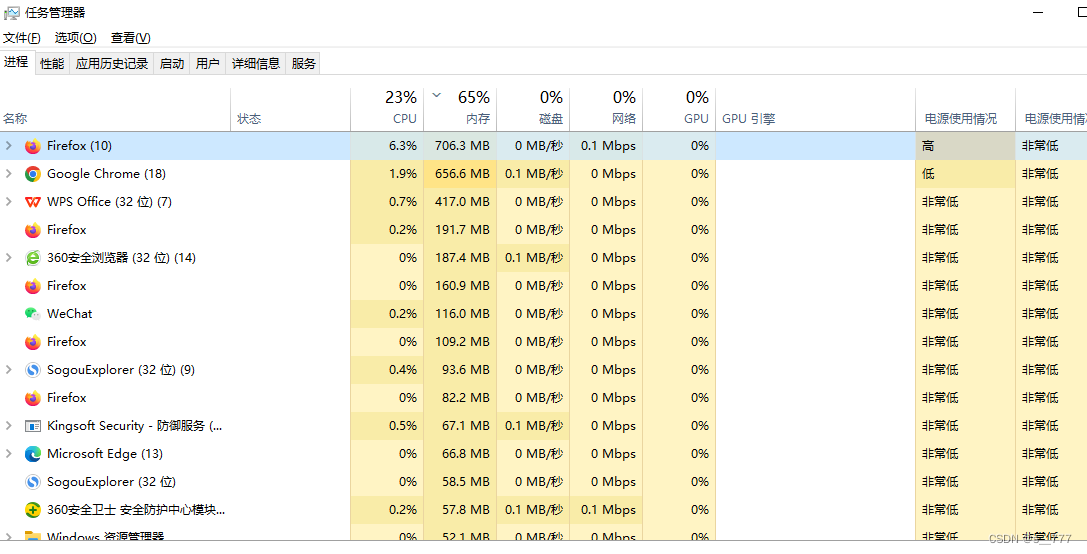Click the SogouExplorer (9) group icon

tap(33, 370)
